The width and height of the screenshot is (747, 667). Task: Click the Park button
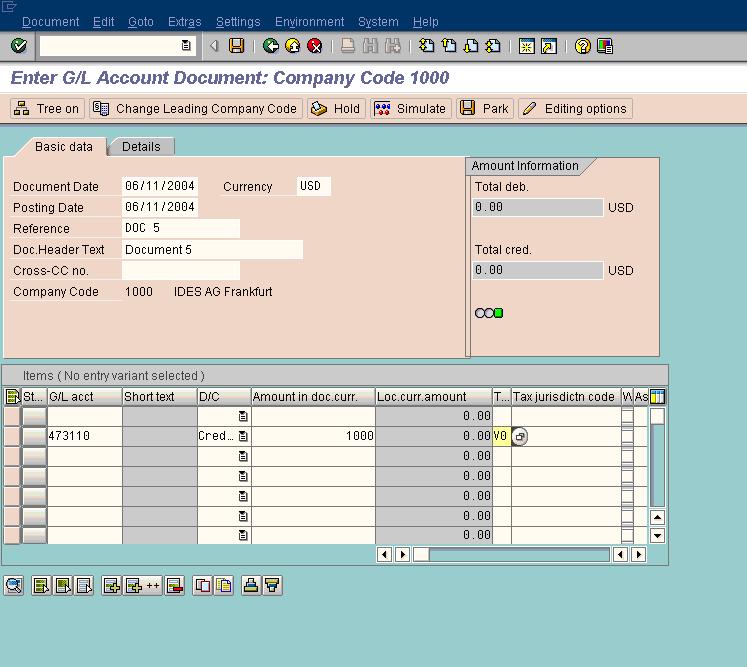coord(484,109)
